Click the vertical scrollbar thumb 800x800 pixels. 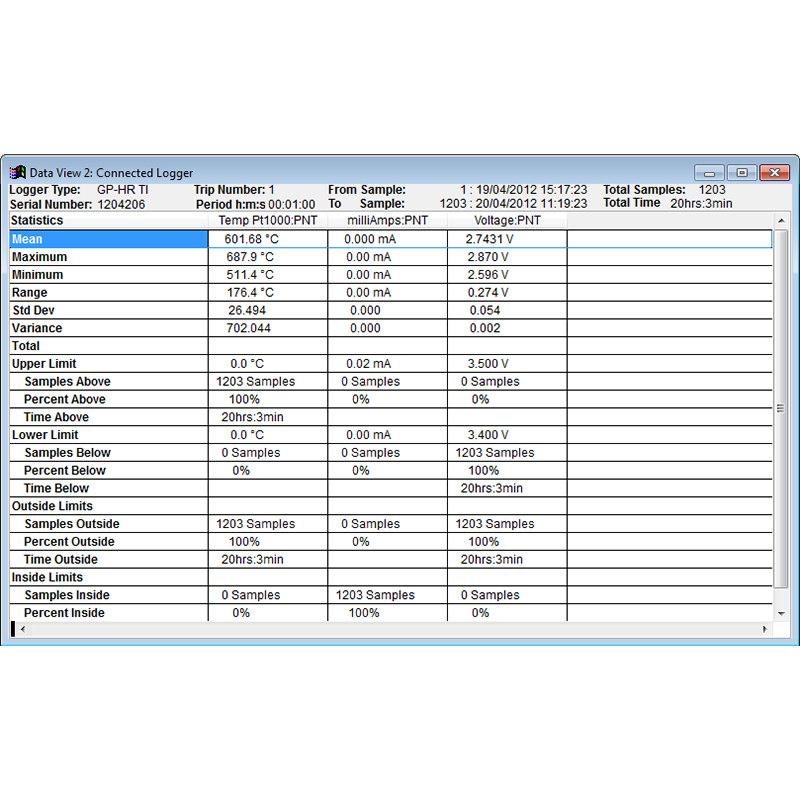tap(781, 408)
